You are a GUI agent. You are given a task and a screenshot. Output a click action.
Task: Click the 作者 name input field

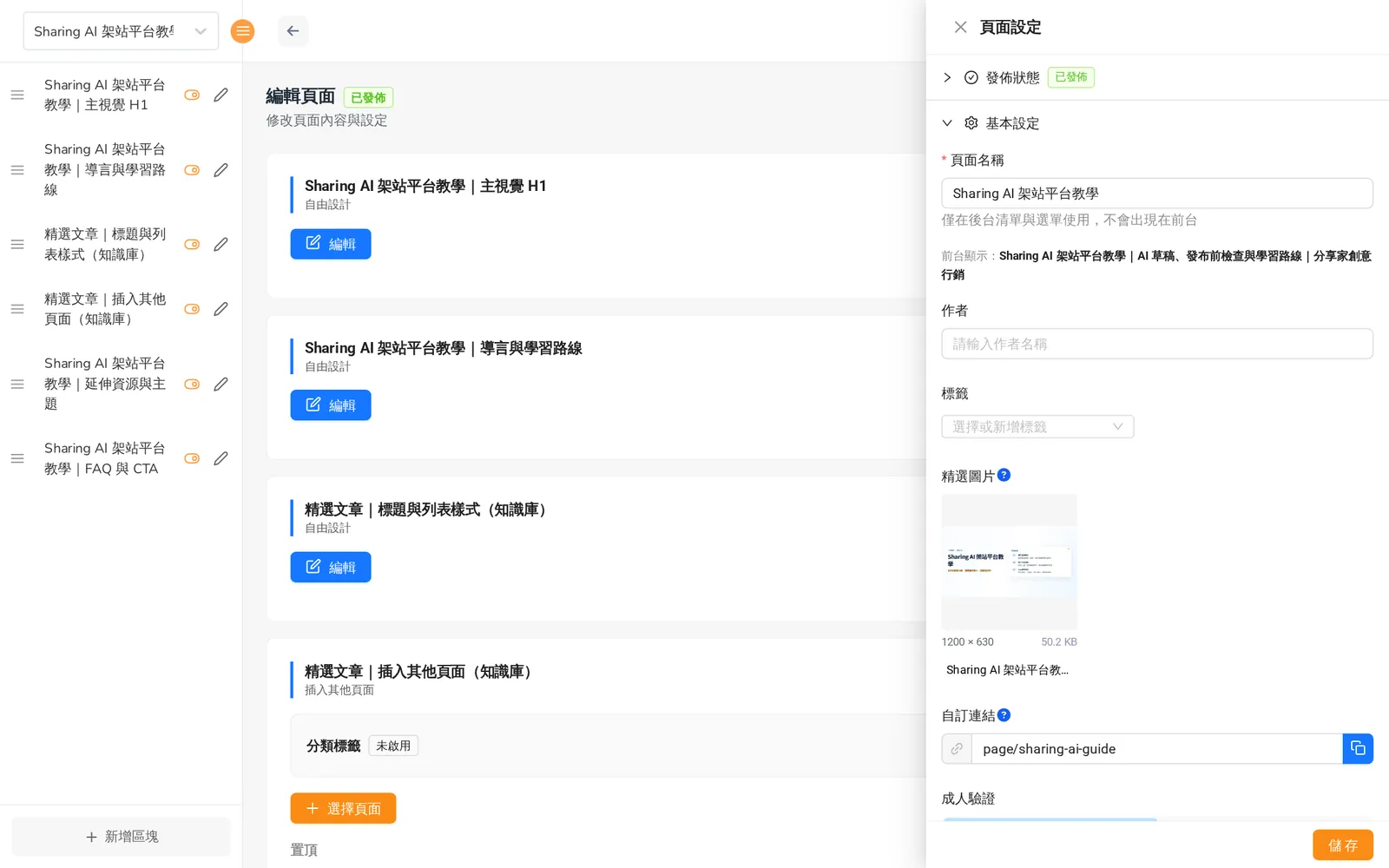1157,344
